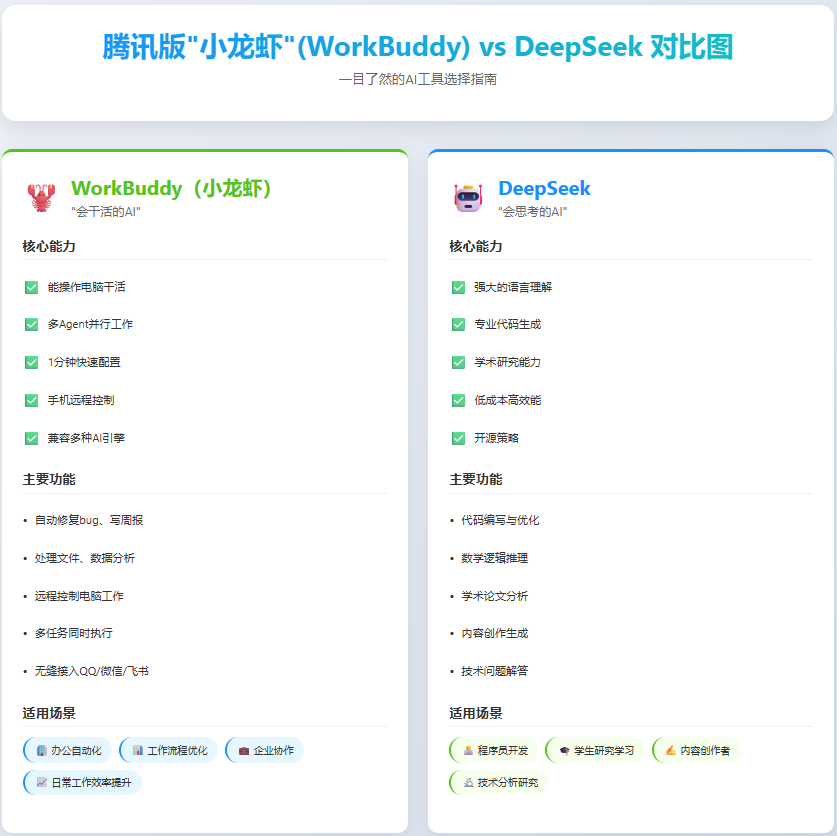Image resolution: width=837 pixels, height=836 pixels.
Task: Click the tagline "会思考的AI"
Action: 532,212
